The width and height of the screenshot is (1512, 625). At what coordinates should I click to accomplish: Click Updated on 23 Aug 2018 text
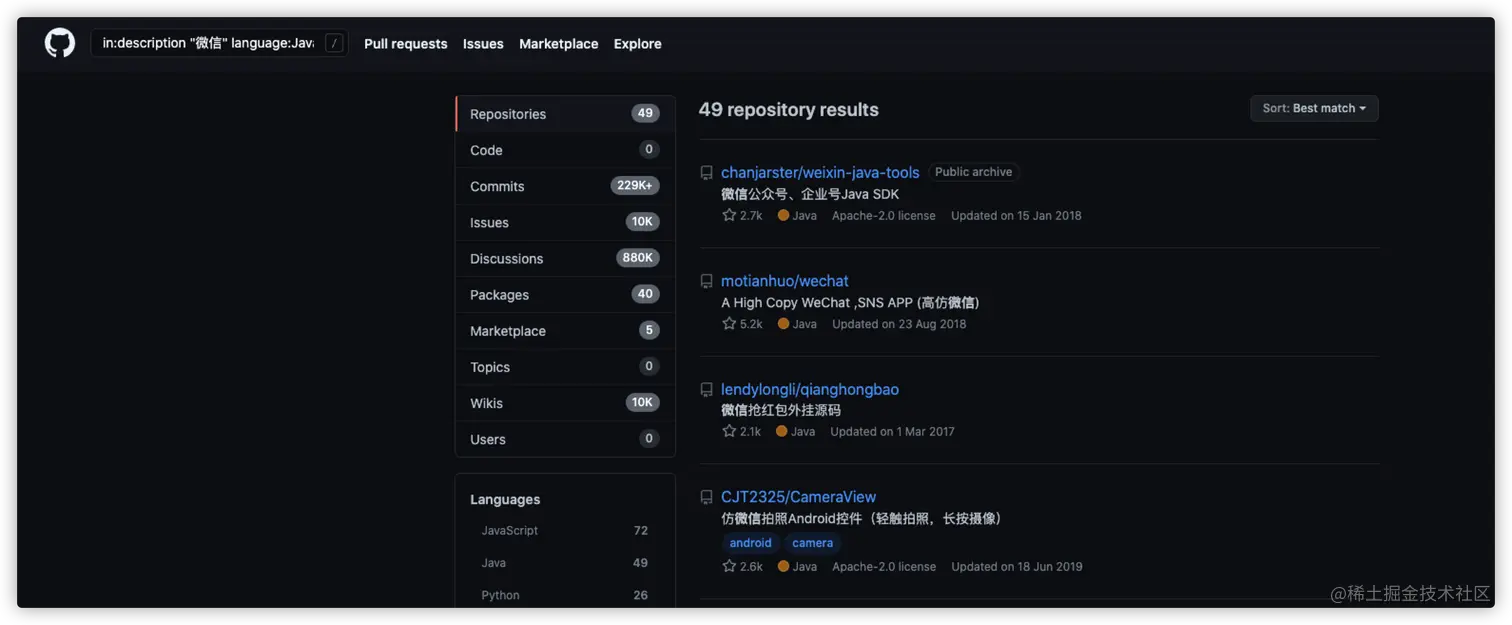(x=899, y=324)
